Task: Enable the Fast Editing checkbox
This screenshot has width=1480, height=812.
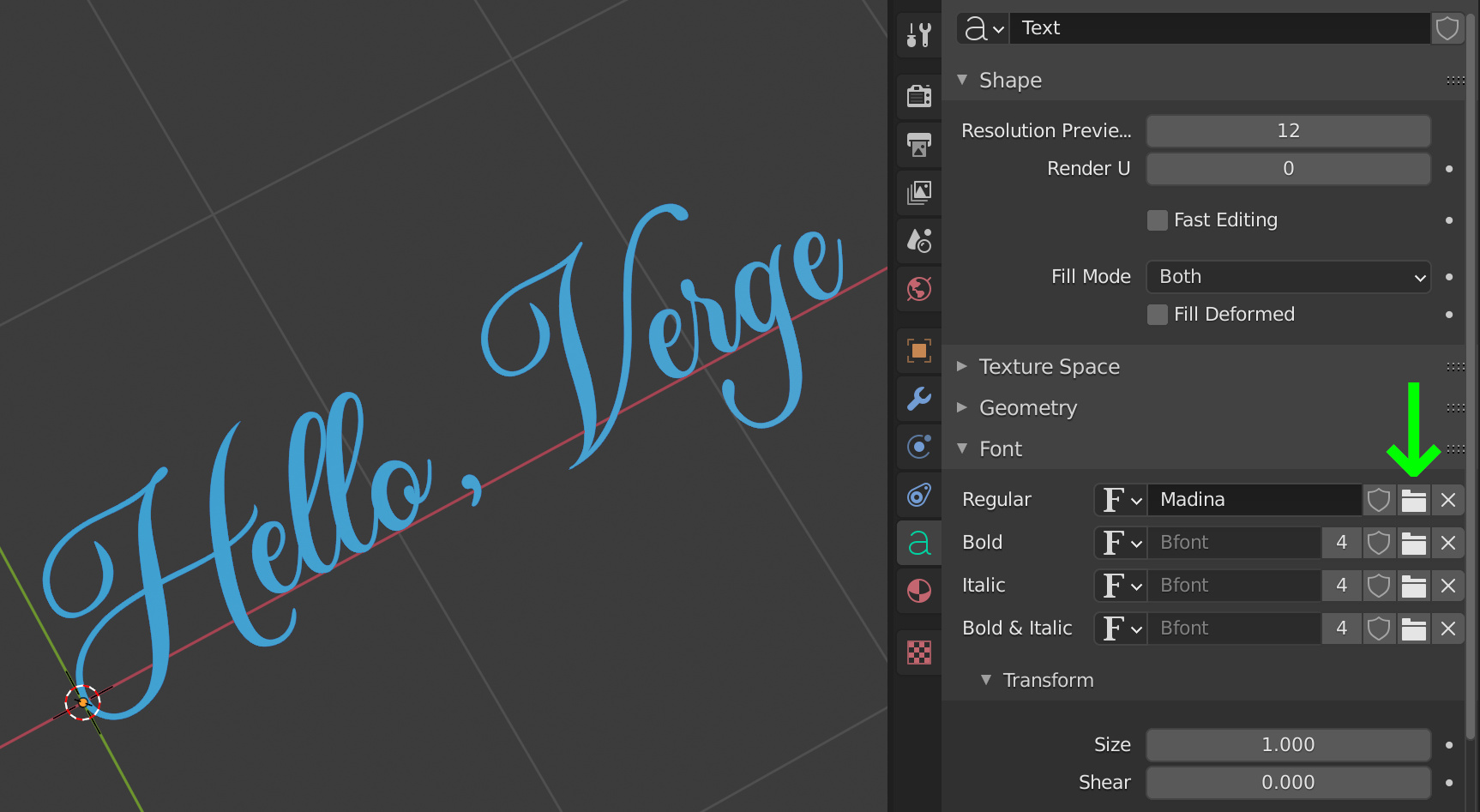Action: (x=1158, y=220)
